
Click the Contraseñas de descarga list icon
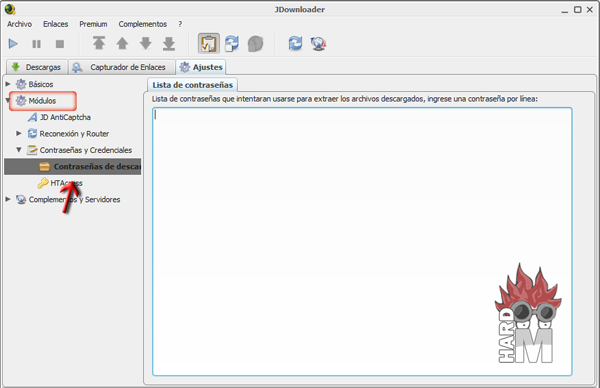coord(44,166)
